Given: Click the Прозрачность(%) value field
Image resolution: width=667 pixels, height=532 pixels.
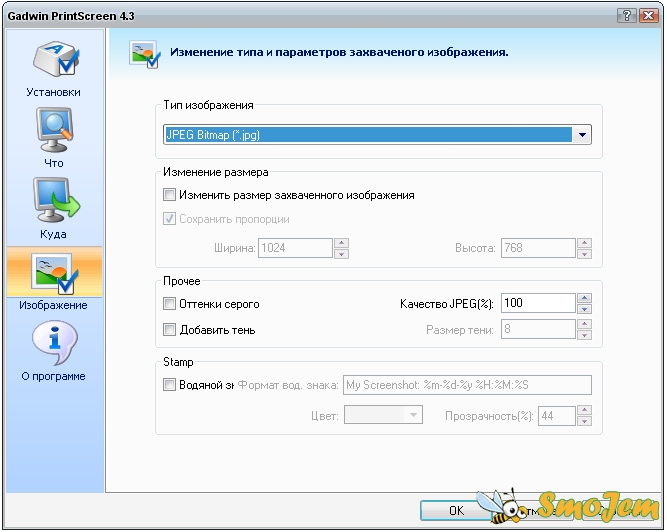Looking at the screenshot, I should [x=557, y=415].
